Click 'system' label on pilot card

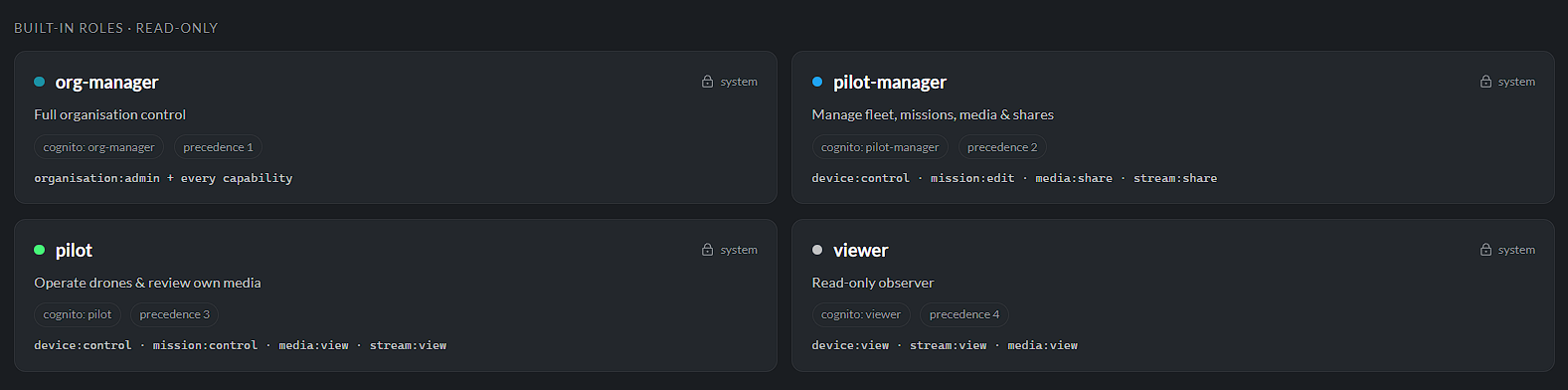[x=739, y=250]
